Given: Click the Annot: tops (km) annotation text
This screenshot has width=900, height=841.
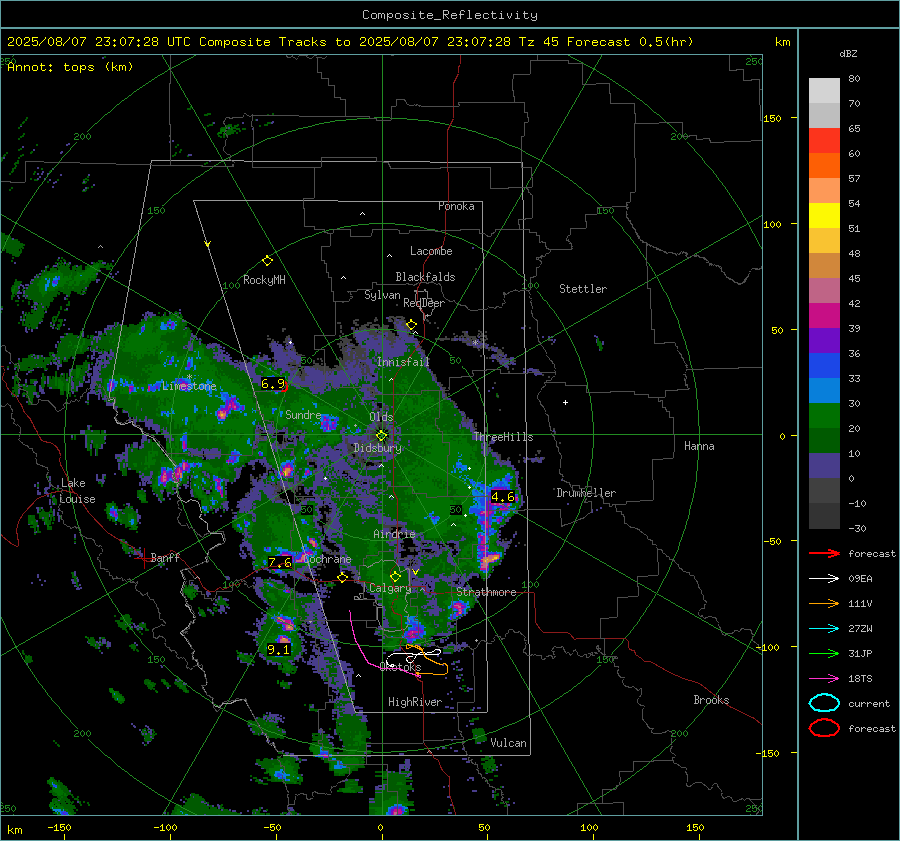Looking at the screenshot, I should coord(70,67).
